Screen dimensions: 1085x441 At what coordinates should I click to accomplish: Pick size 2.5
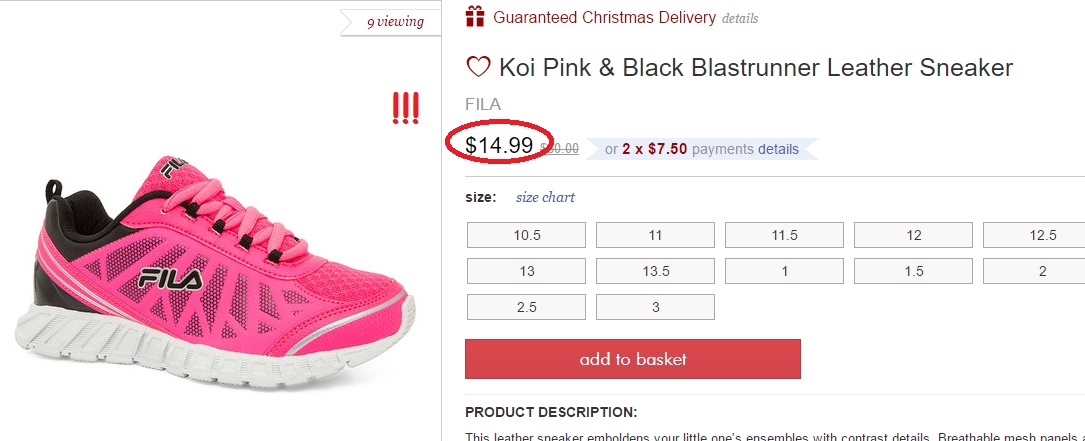[527, 307]
